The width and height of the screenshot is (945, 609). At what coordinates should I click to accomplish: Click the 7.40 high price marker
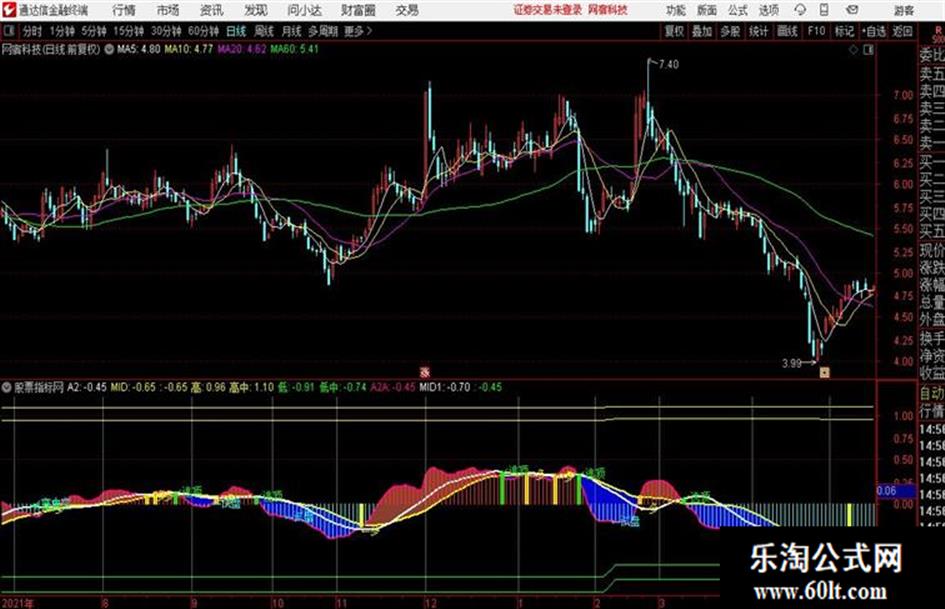668,65
